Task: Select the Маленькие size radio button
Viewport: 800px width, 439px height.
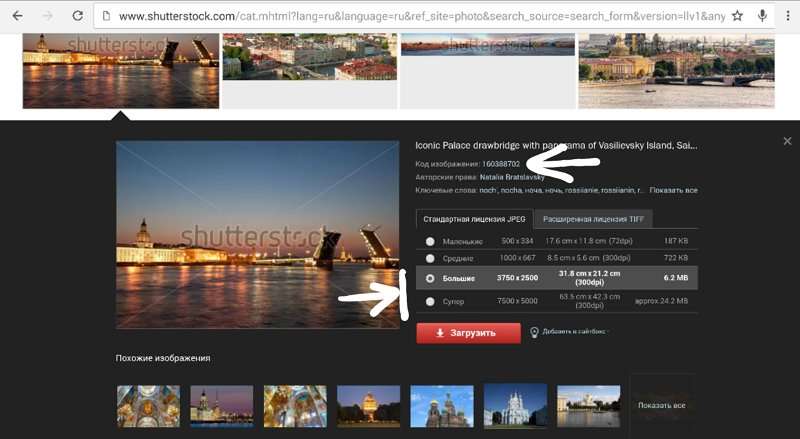Action: pyautogui.click(x=430, y=241)
